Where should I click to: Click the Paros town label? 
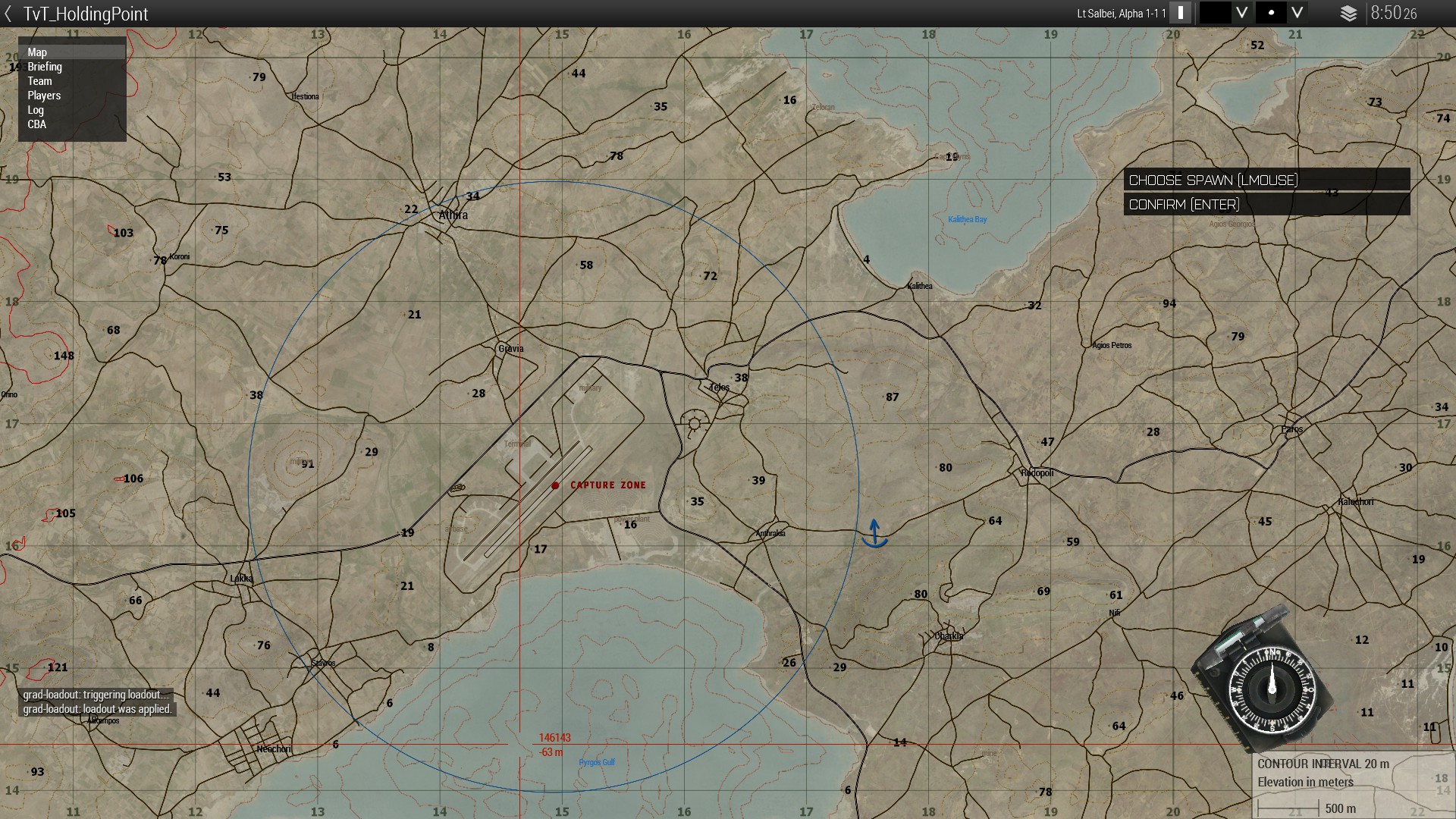click(x=1292, y=429)
